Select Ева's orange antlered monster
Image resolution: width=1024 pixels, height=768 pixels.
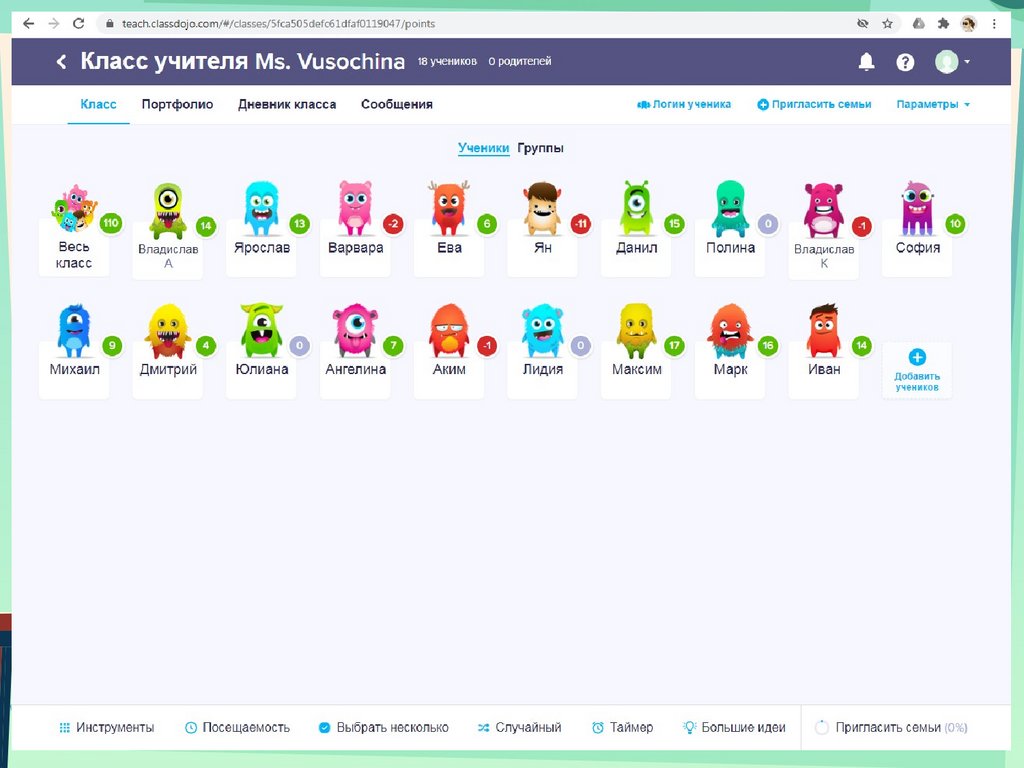coord(449,208)
